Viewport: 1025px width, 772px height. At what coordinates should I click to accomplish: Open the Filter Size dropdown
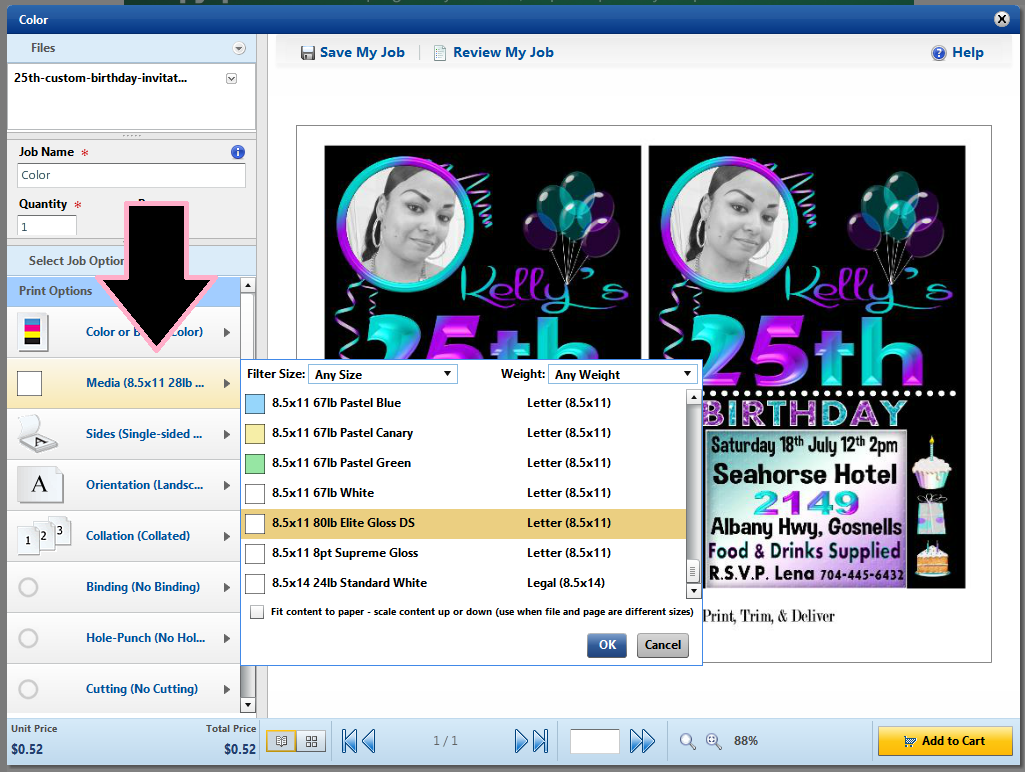point(382,374)
